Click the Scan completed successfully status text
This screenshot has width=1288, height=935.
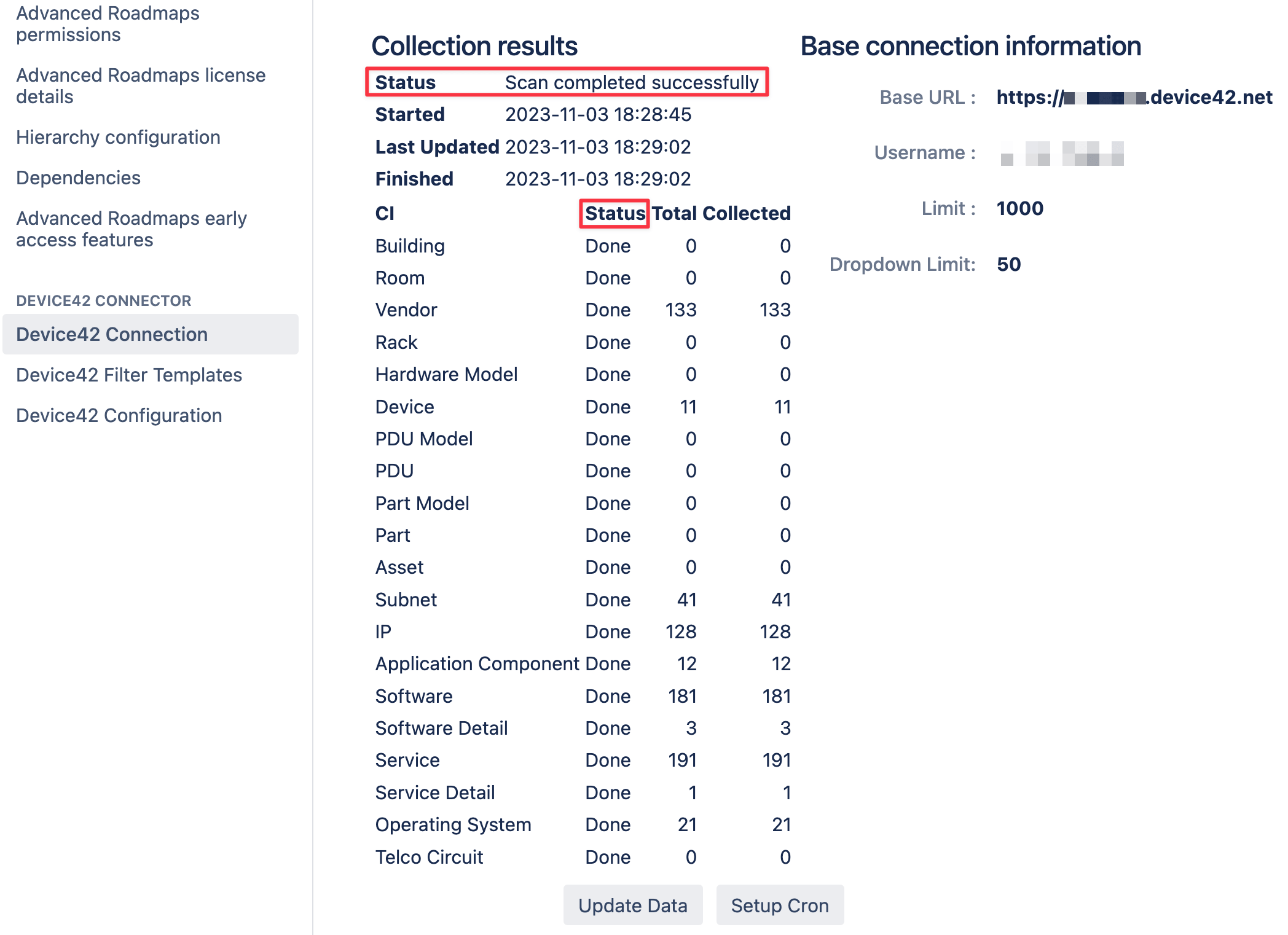tap(631, 82)
